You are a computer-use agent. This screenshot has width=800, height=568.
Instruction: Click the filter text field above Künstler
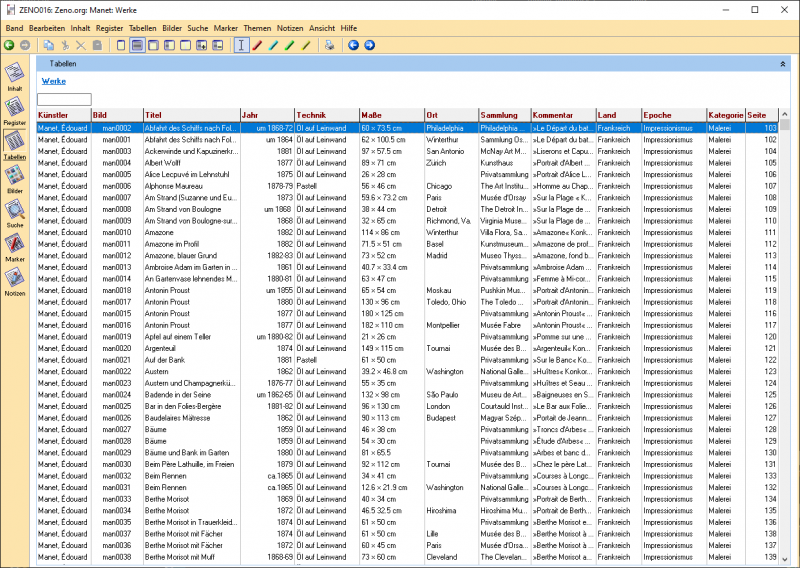click(64, 99)
